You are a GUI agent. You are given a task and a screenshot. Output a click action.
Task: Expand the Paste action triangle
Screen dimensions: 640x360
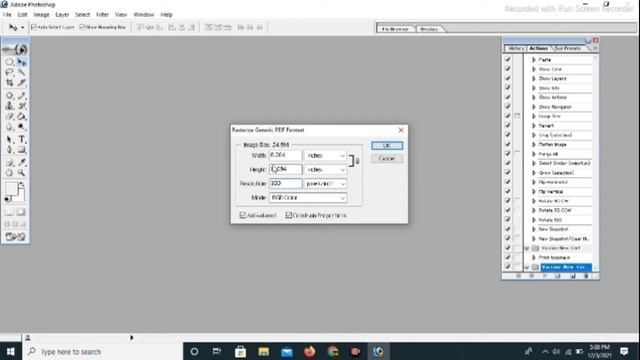pyautogui.click(x=533, y=60)
